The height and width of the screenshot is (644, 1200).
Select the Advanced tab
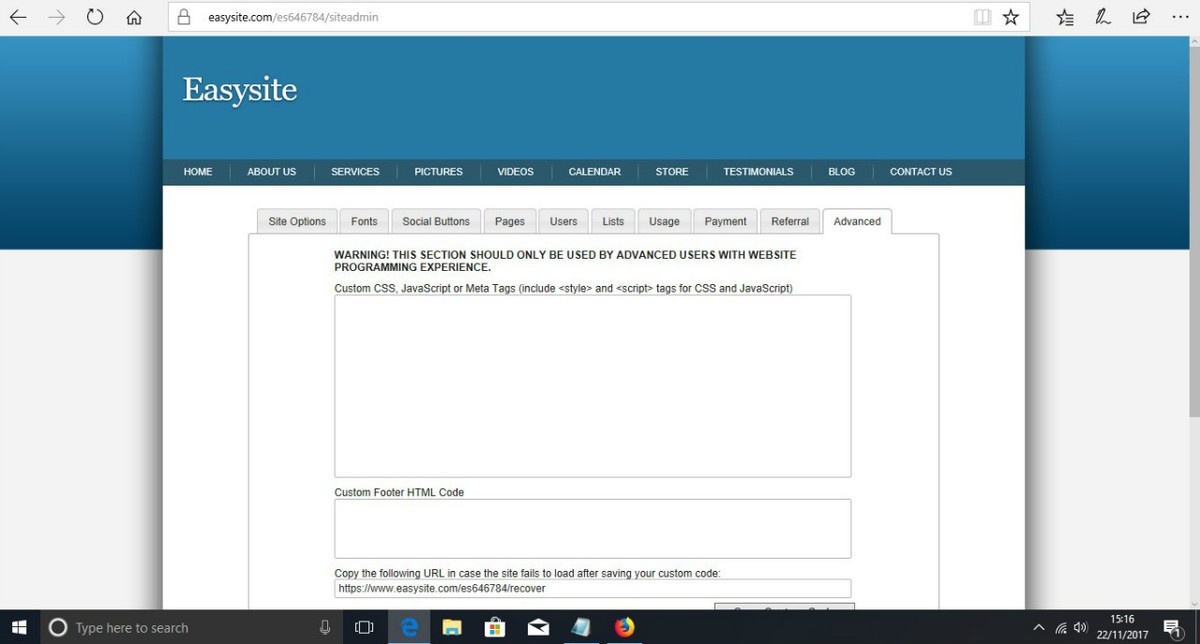[857, 221]
